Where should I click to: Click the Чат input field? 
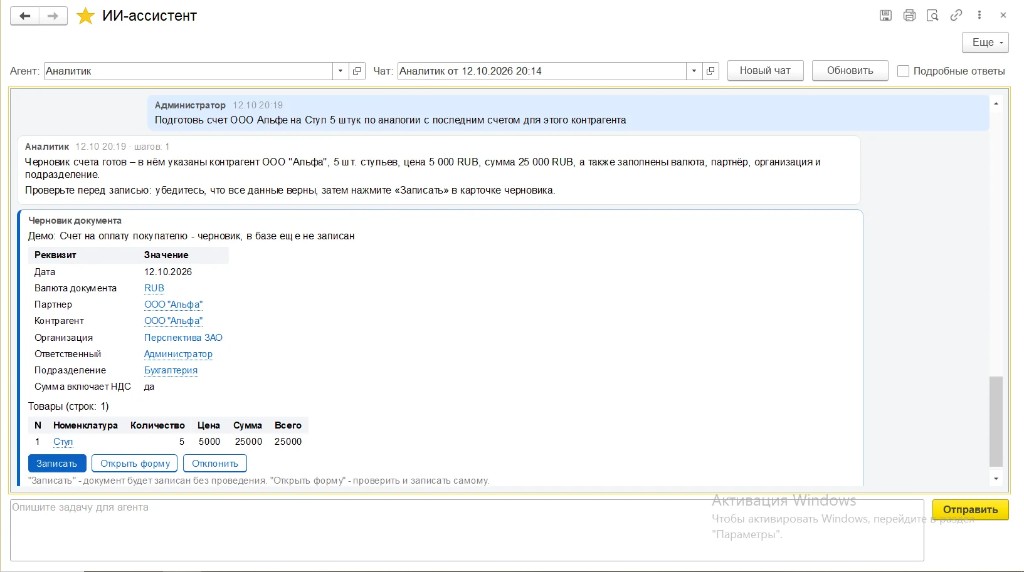point(541,71)
